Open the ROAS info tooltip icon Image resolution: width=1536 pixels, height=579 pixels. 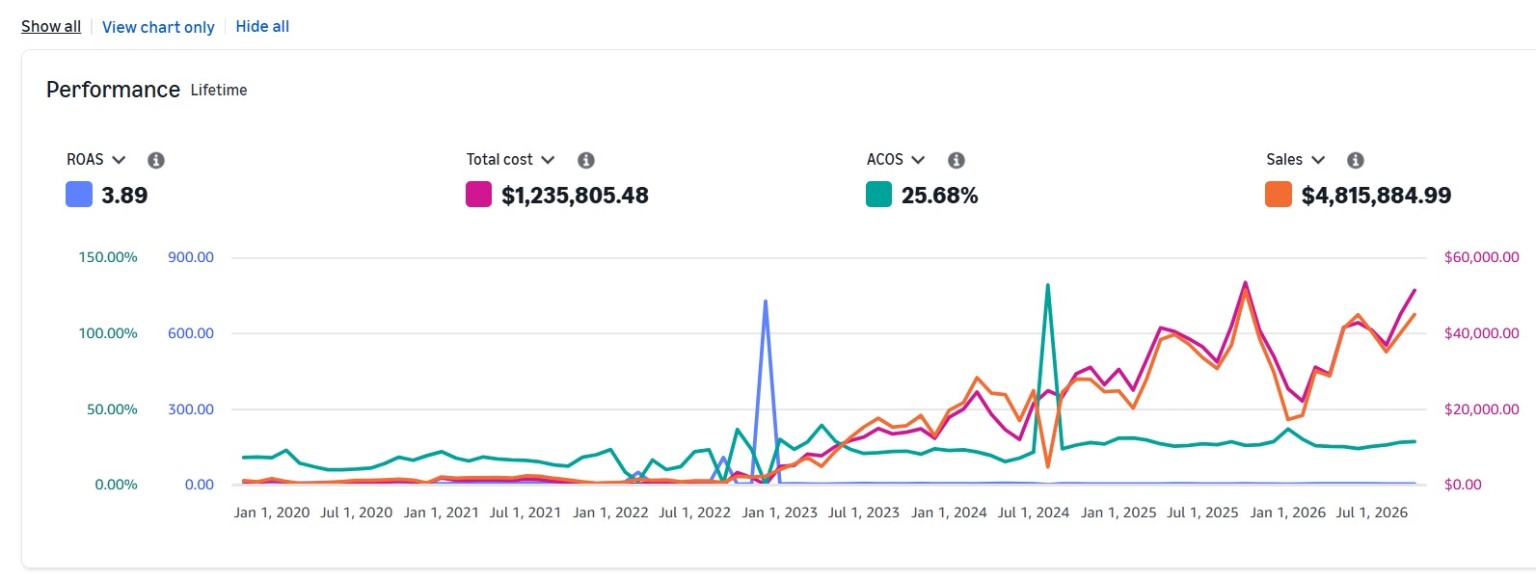click(156, 160)
